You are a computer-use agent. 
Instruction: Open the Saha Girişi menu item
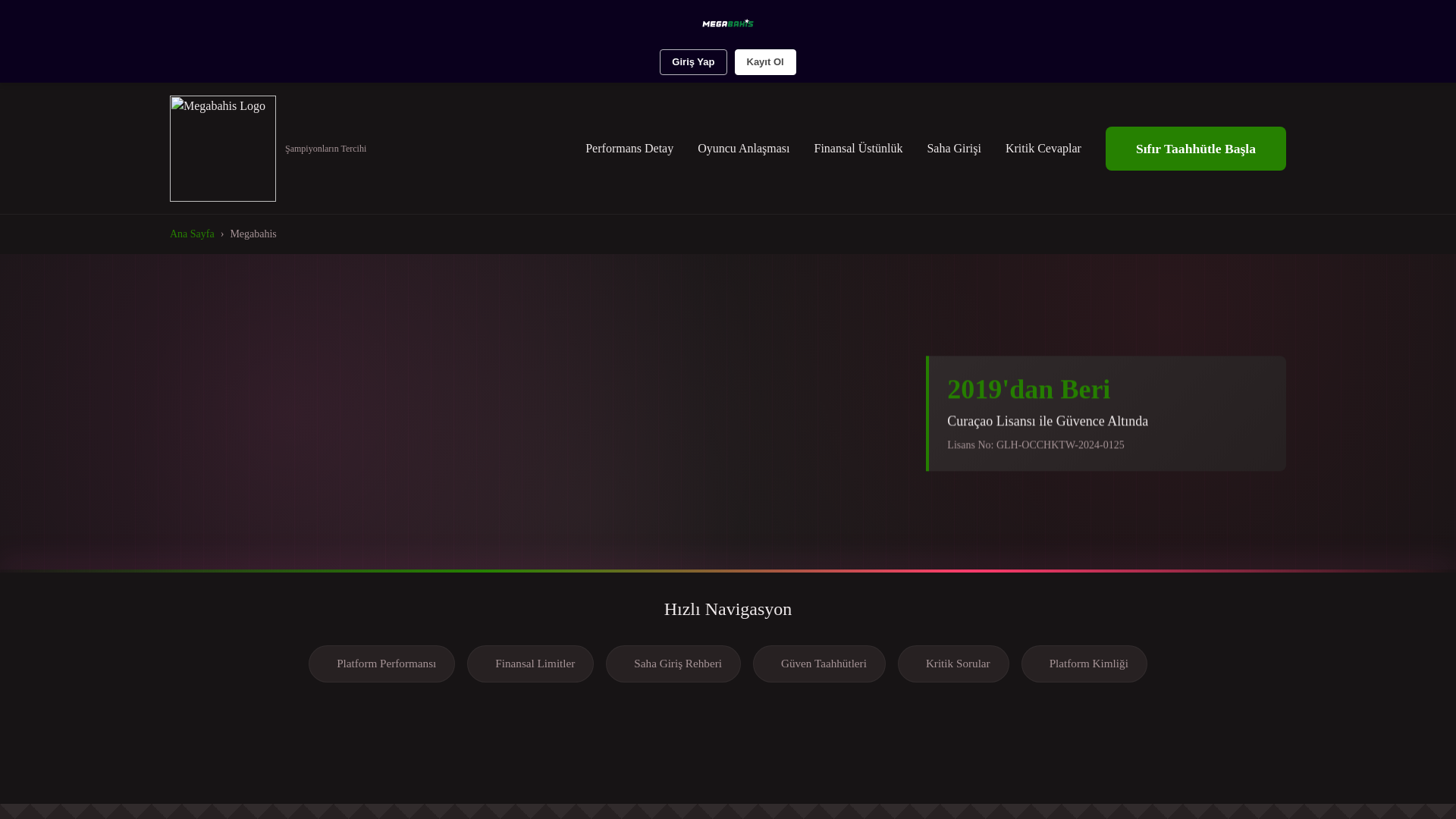click(954, 149)
